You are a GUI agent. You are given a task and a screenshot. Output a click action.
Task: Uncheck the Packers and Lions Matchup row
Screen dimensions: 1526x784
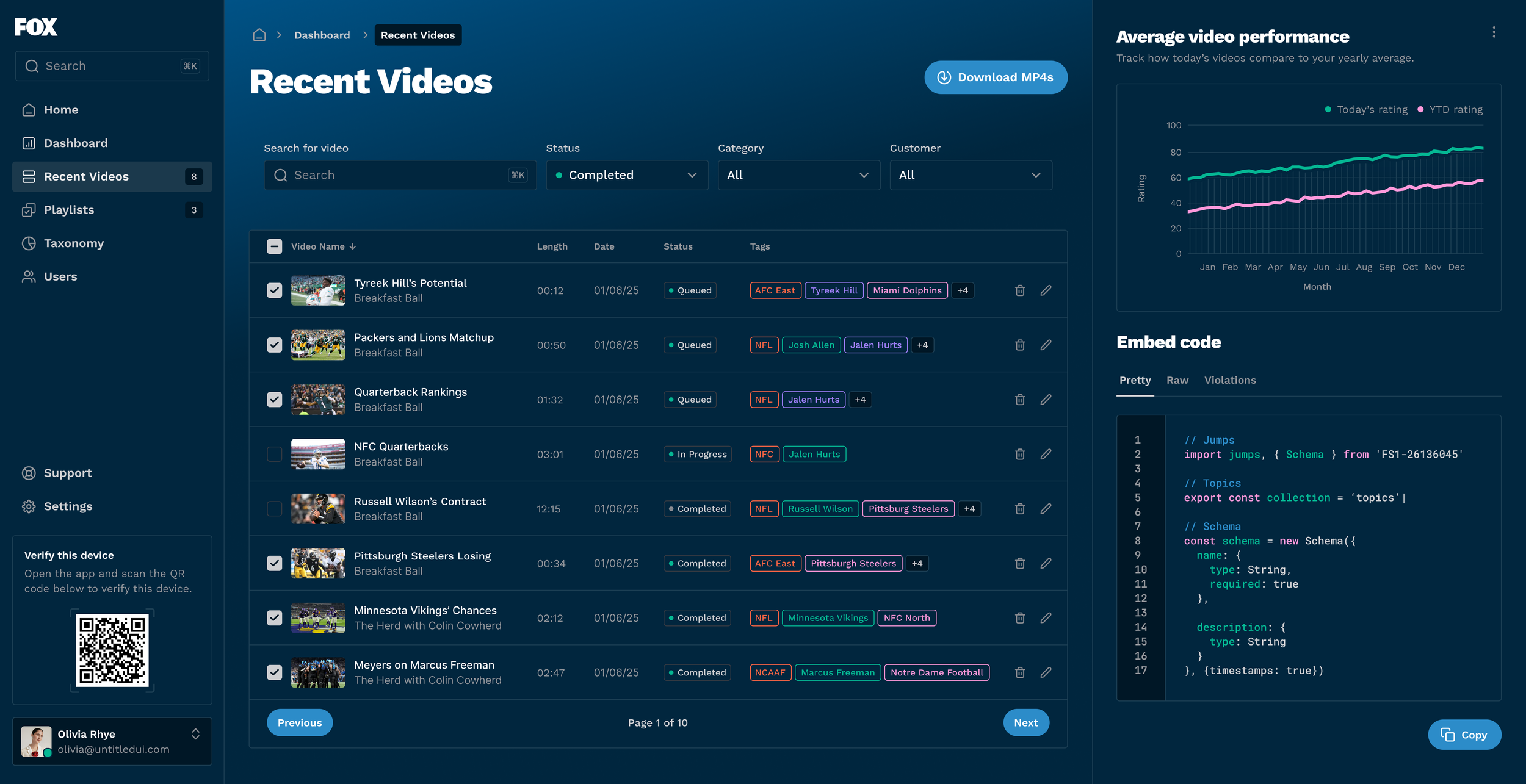tap(275, 345)
